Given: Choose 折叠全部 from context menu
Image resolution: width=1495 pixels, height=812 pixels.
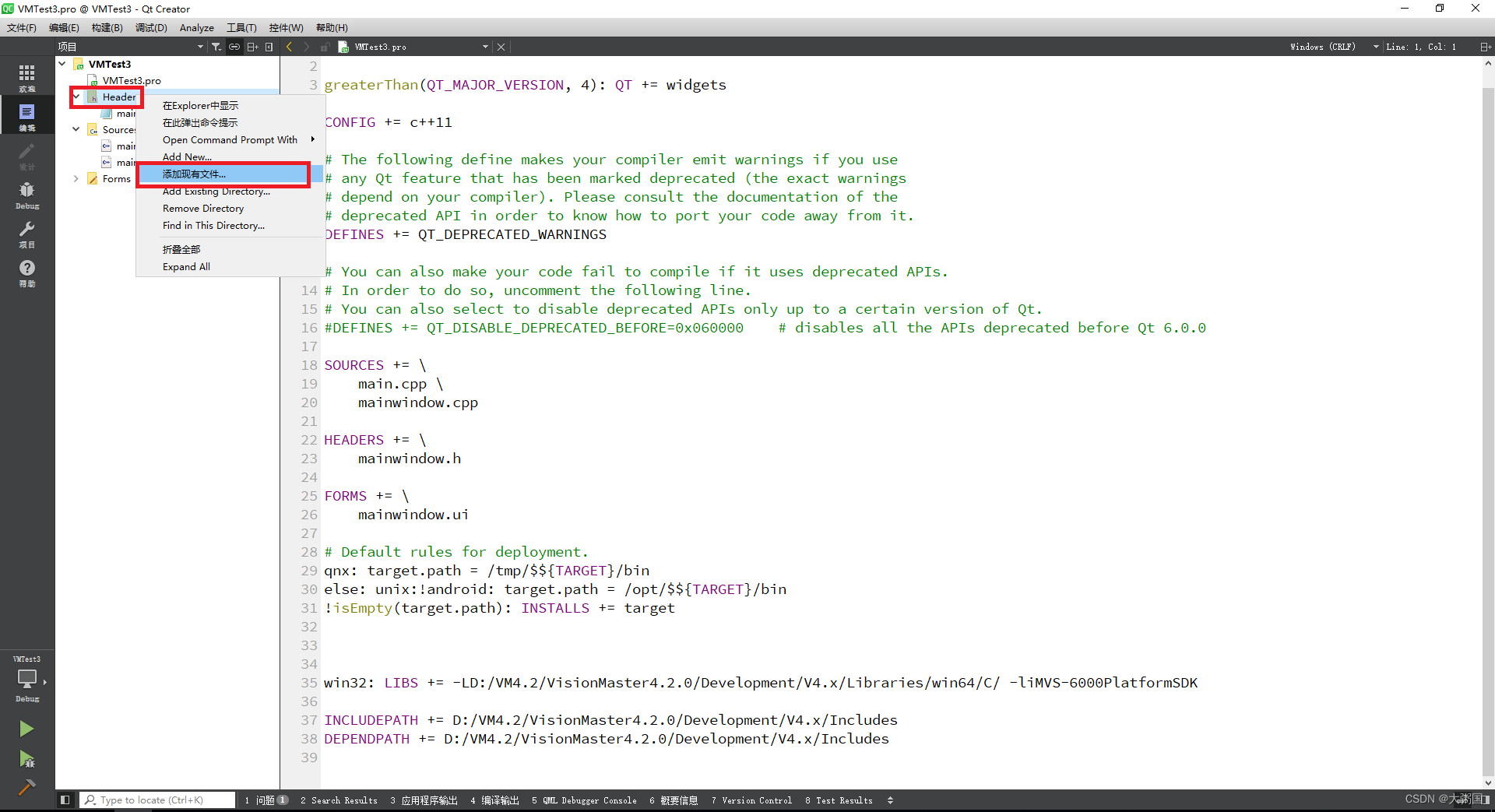Looking at the screenshot, I should click(x=230, y=249).
